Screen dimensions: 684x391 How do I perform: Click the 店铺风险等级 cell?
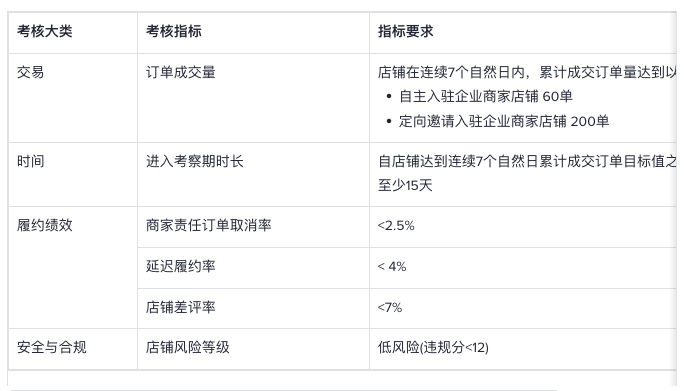[x=253, y=349]
